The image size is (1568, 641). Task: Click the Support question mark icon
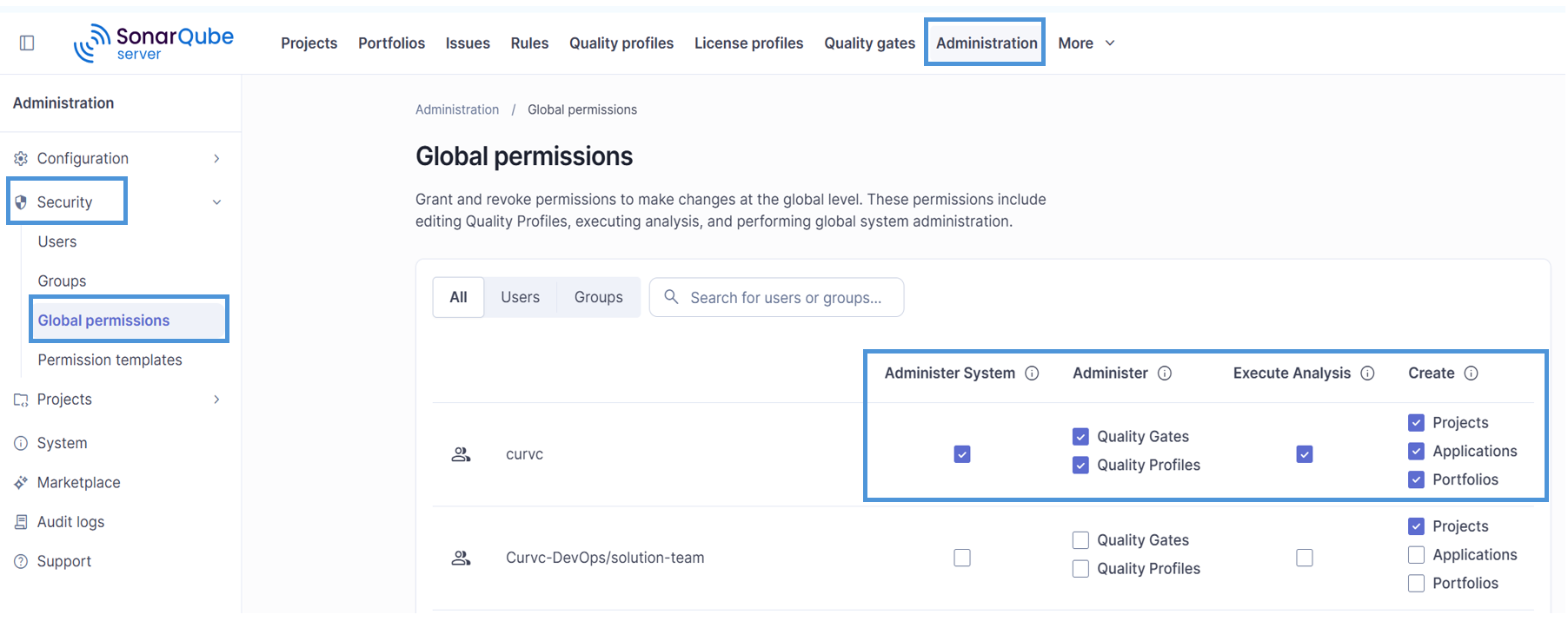tap(21, 562)
